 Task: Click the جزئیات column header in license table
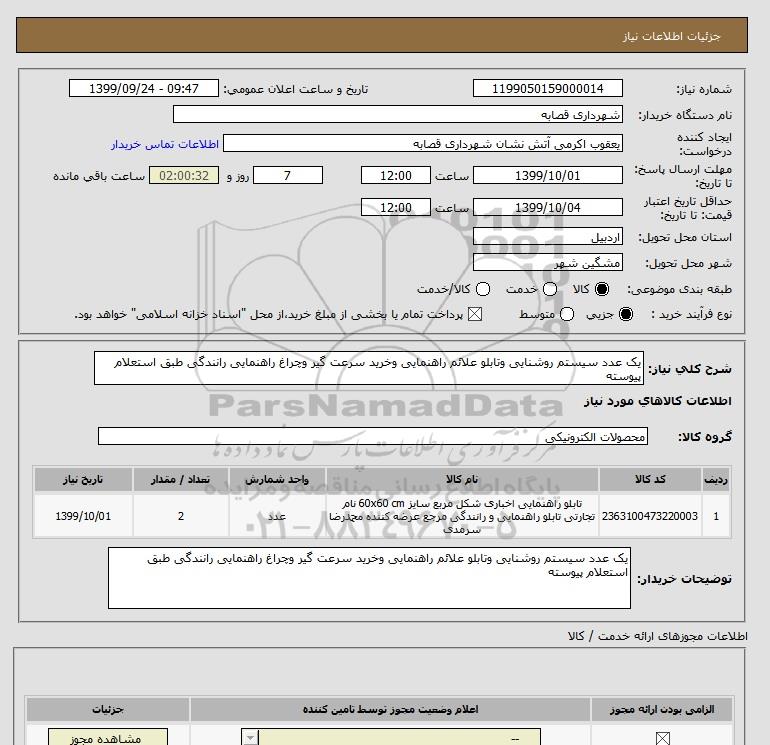tap(108, 709)
